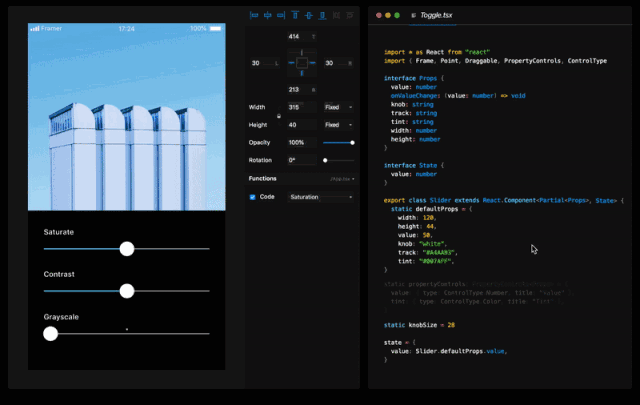This screenshot has width=640, height=405.
Task: Toggle the Code checkbox under Functions
Action: pyautogui.click(x=253, y=197)
